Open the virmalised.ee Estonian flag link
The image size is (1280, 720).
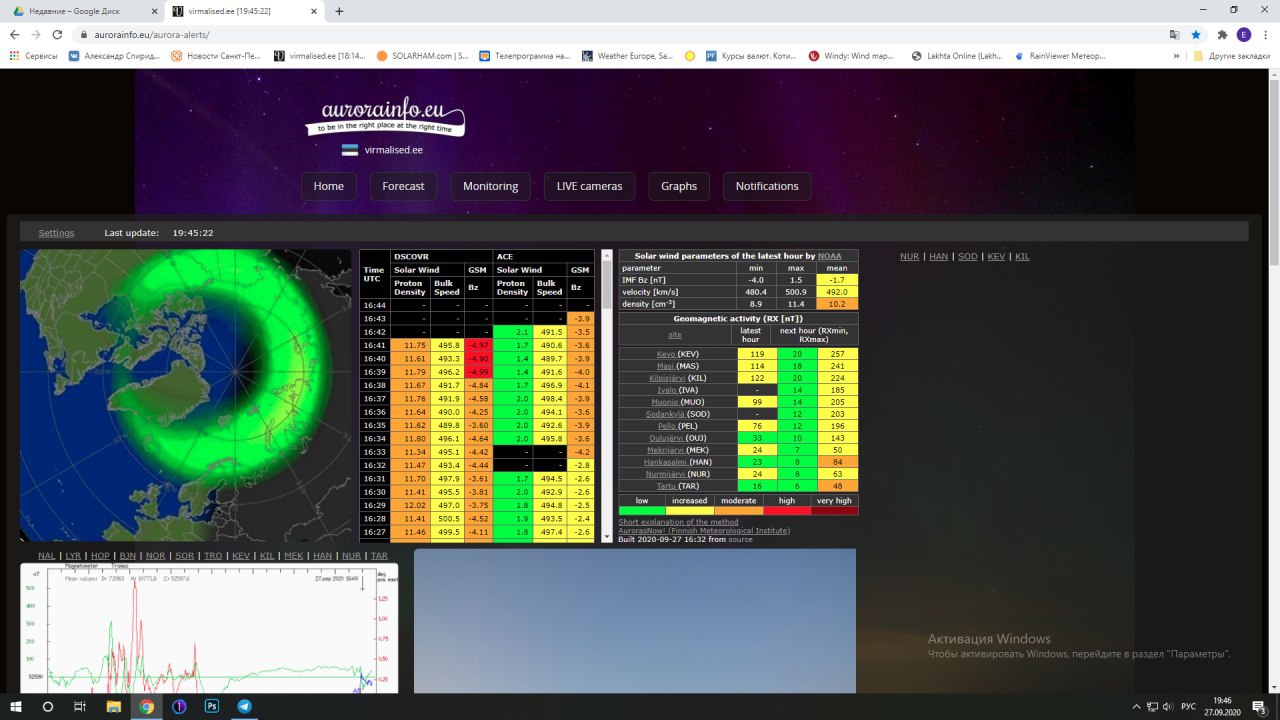pyautogui.click(x=382, y=150)
